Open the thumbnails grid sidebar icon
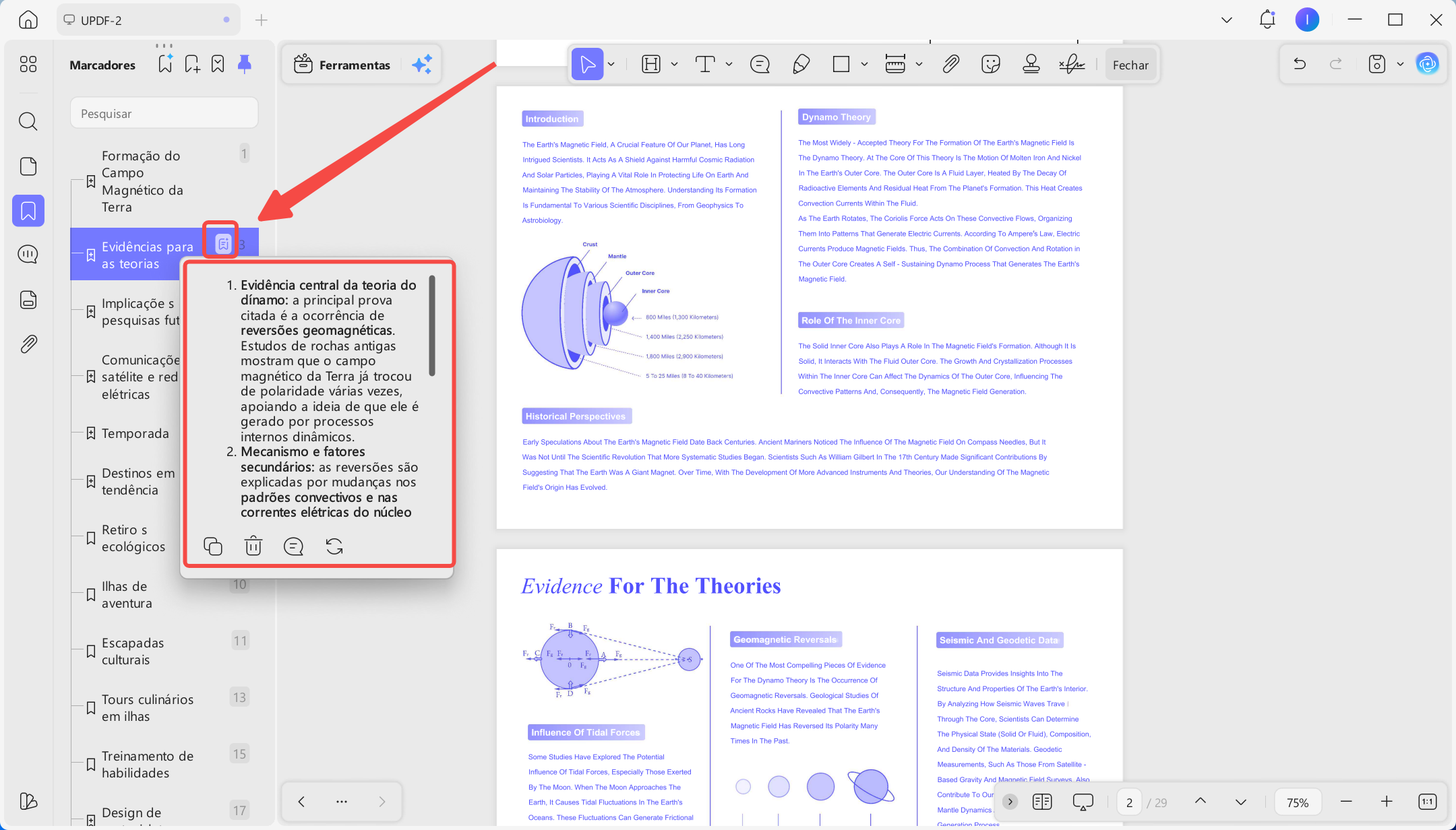The image size is (1456, 830). (x=28, y=64)
